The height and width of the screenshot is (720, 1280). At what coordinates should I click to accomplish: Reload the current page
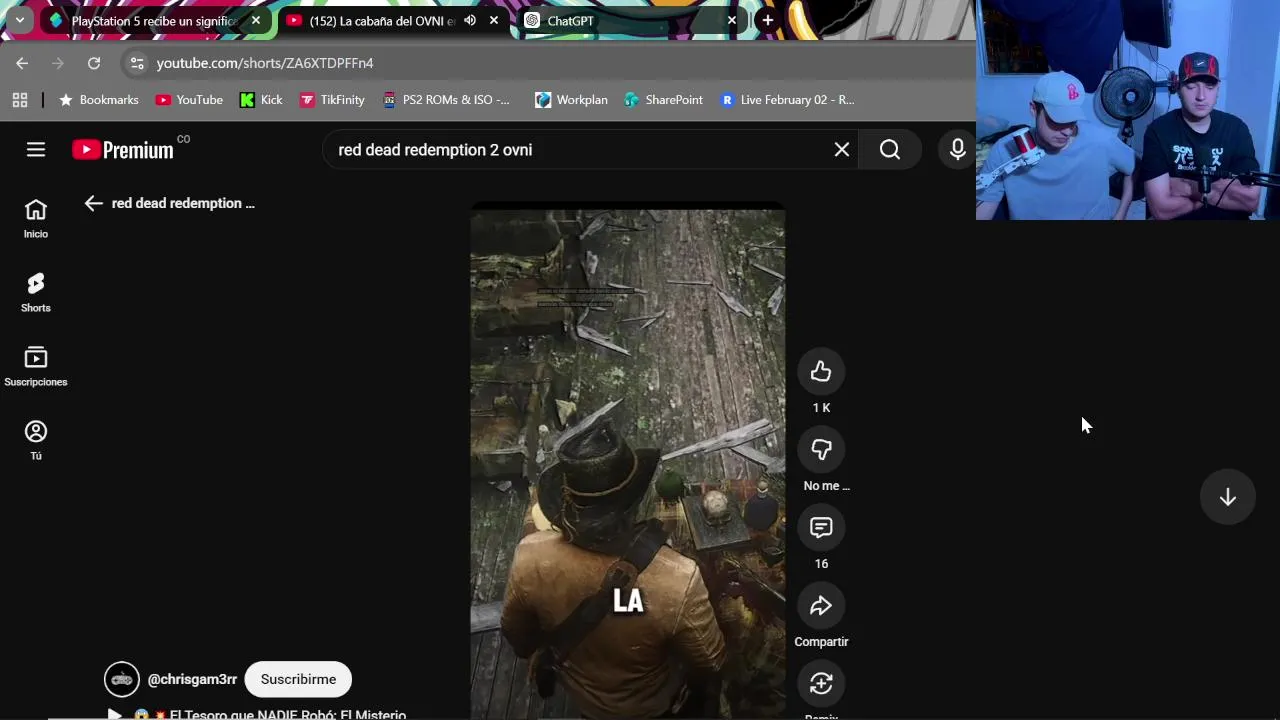tap(94, 63)
